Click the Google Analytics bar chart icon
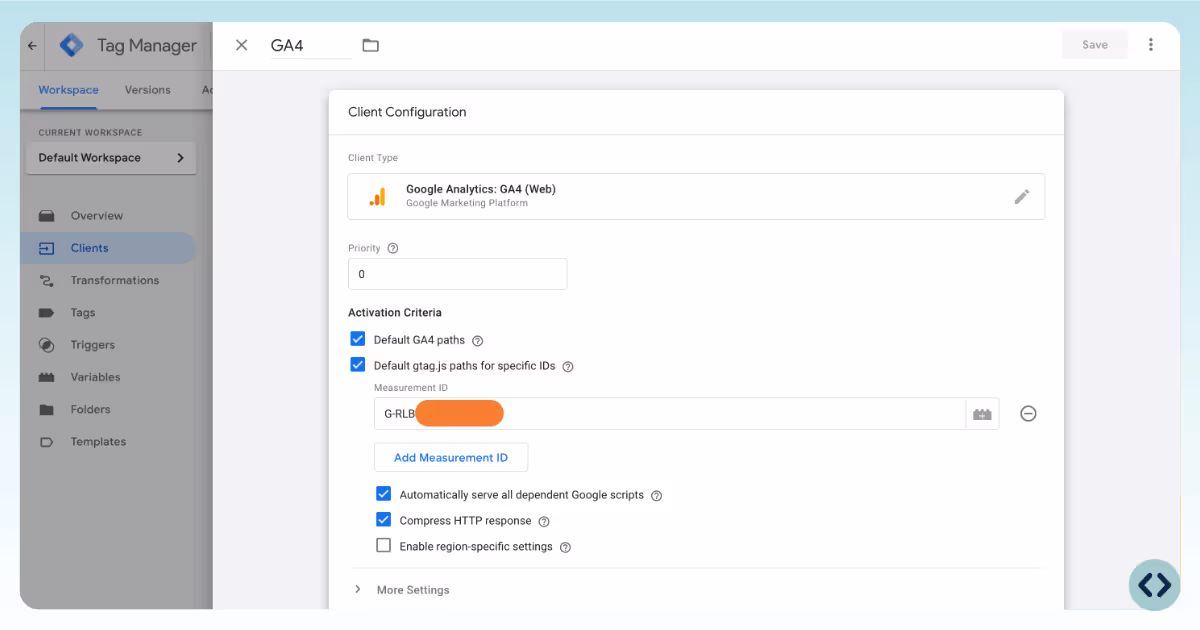Screen dimensions: 1200x630 click(377, 197)
